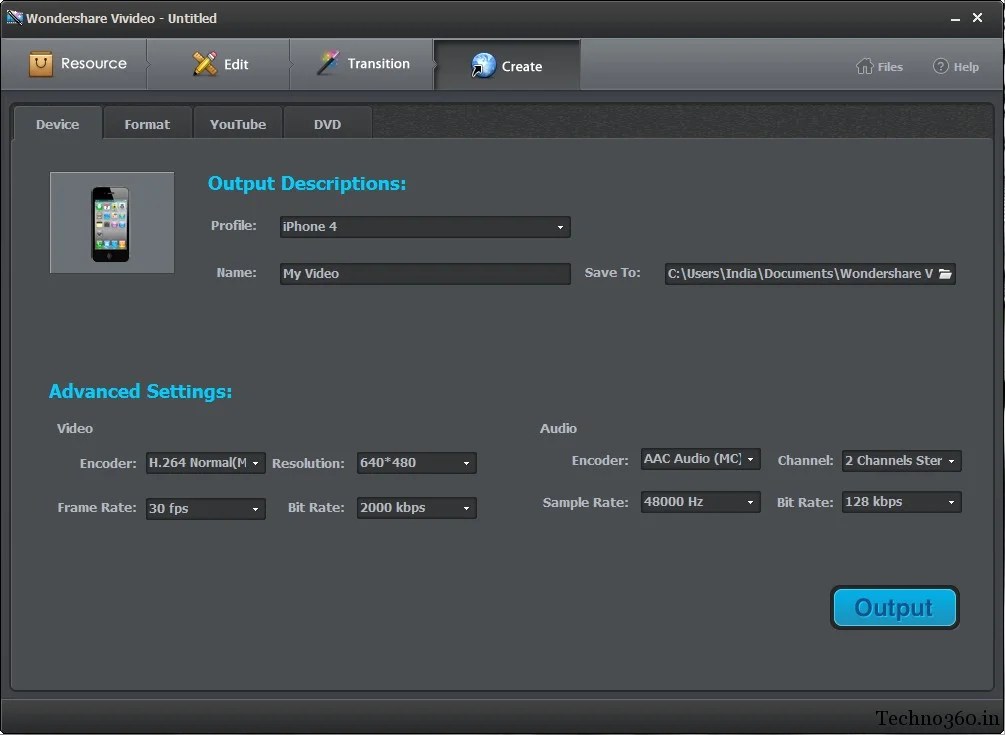Select the Create step
1005x735 pixels.
pos(507,65)
